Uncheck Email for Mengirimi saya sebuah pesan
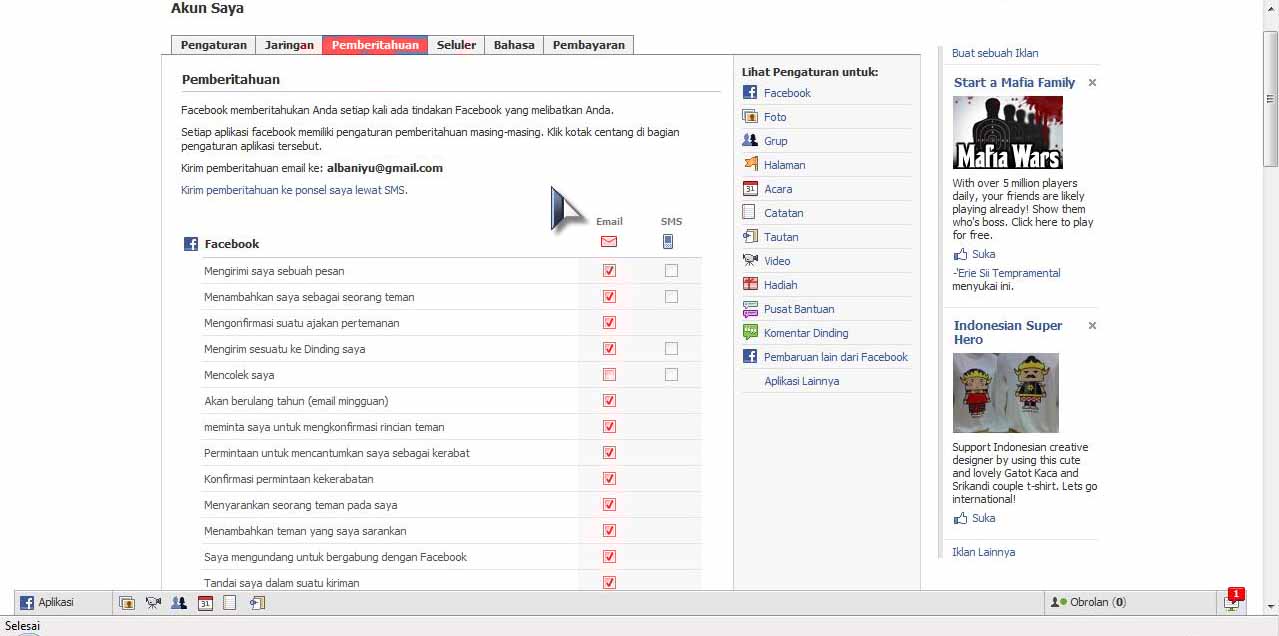1279x636 pixels. (x=609, y=271)
